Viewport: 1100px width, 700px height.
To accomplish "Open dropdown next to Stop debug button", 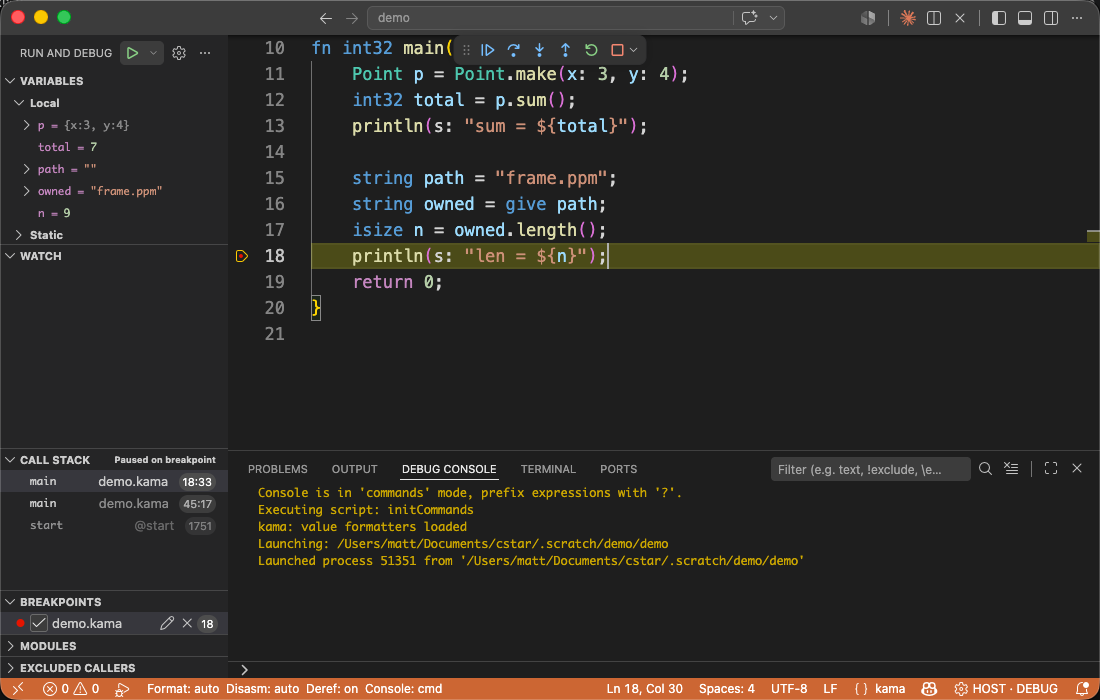I will click(633, 50).
